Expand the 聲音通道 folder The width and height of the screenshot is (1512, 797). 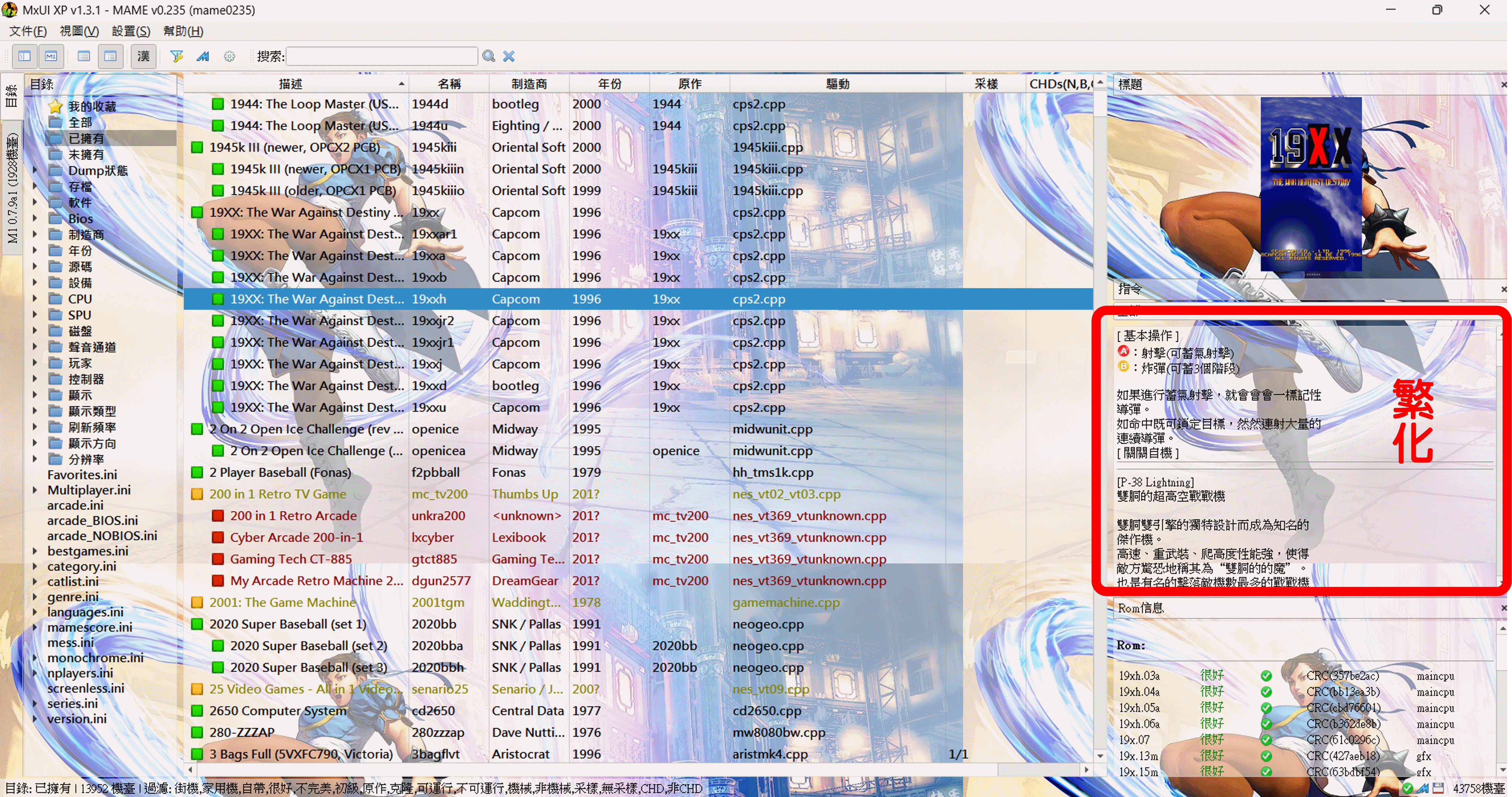(35, 347)
